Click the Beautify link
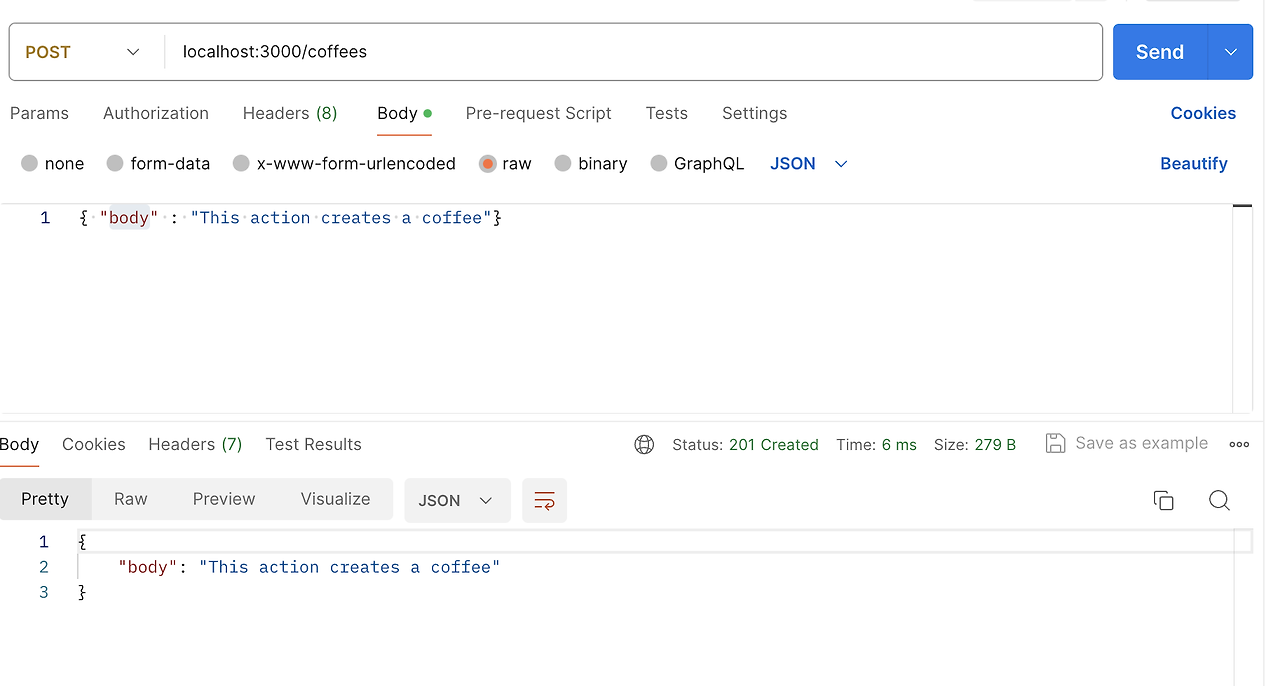Image resolution: width=1280 pixels, height=686 pixels. click(1194, 163)
